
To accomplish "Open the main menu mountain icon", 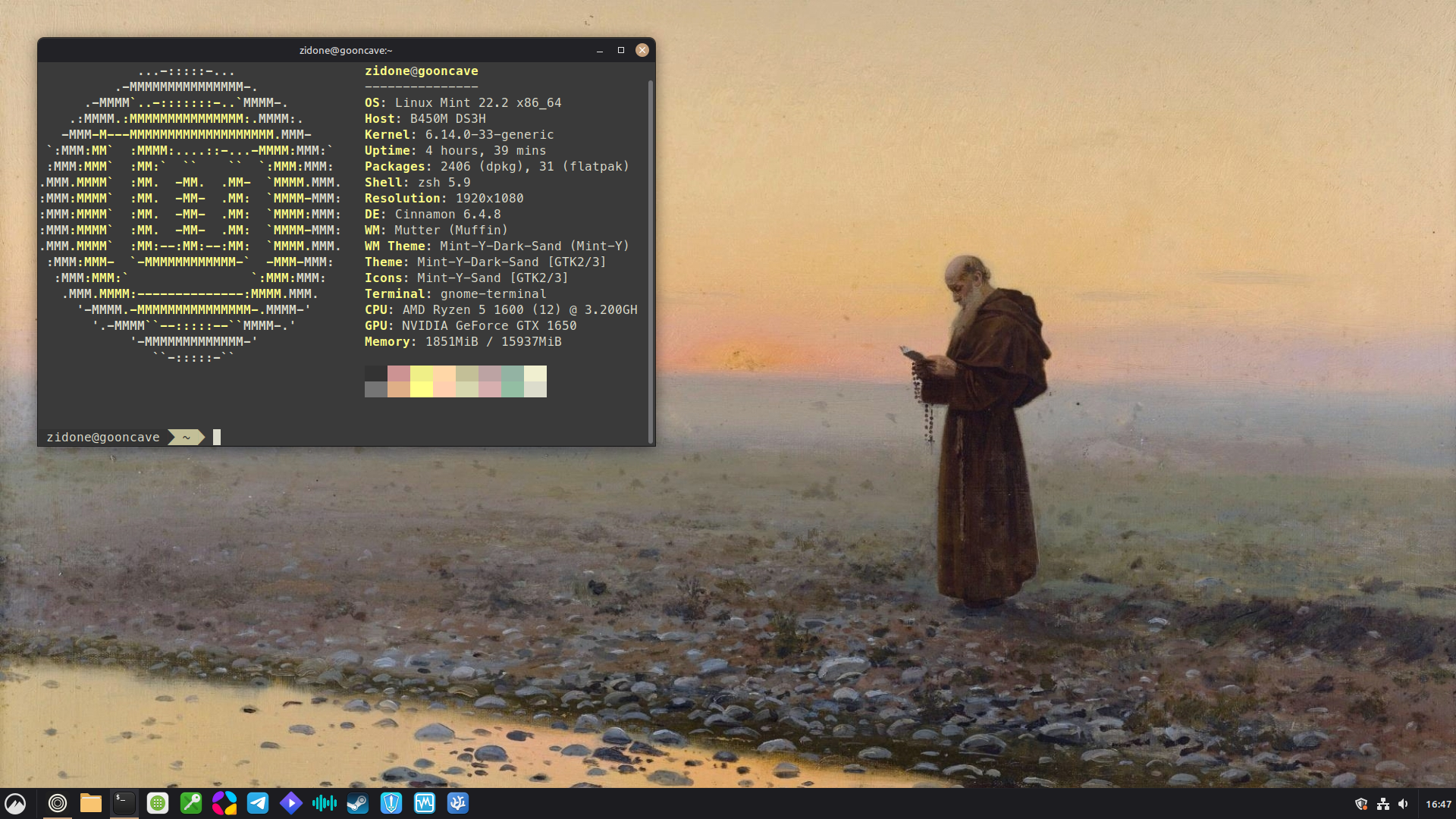I will coord(15,803).
